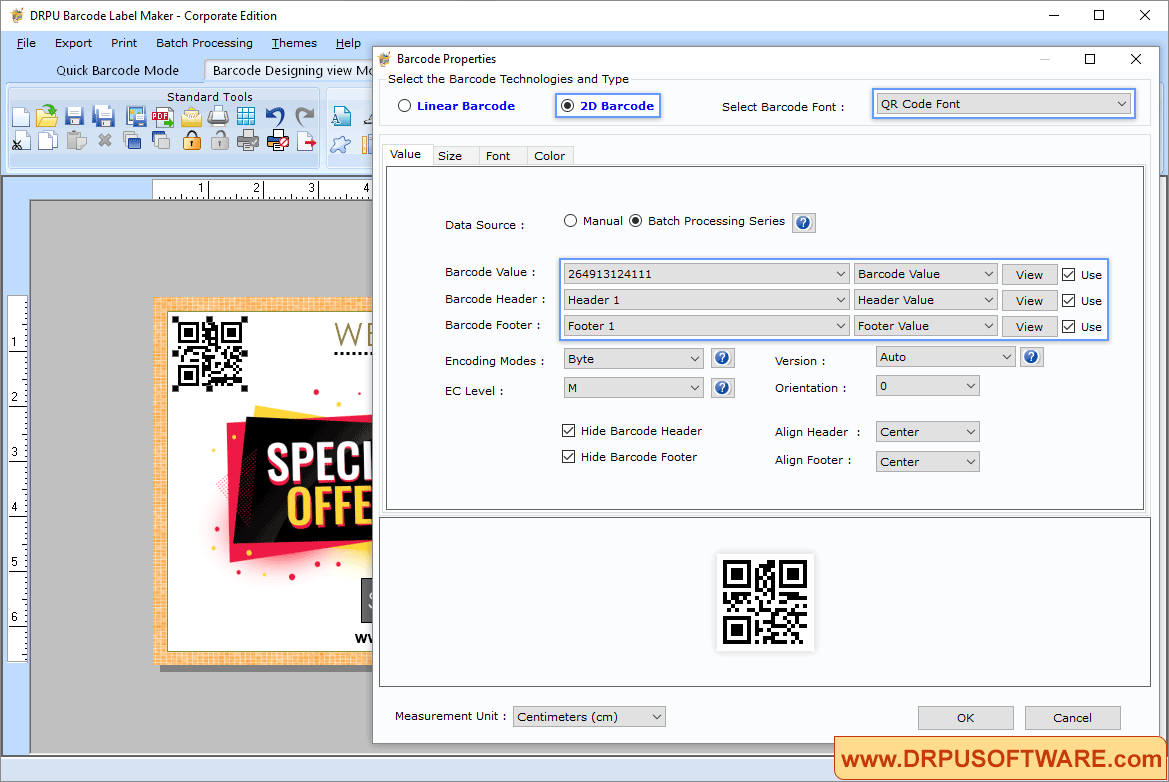Click the printer with checkmark icon
This screenshot has width=1169, height=782.
pyautogui.click(x=248, y=140)
